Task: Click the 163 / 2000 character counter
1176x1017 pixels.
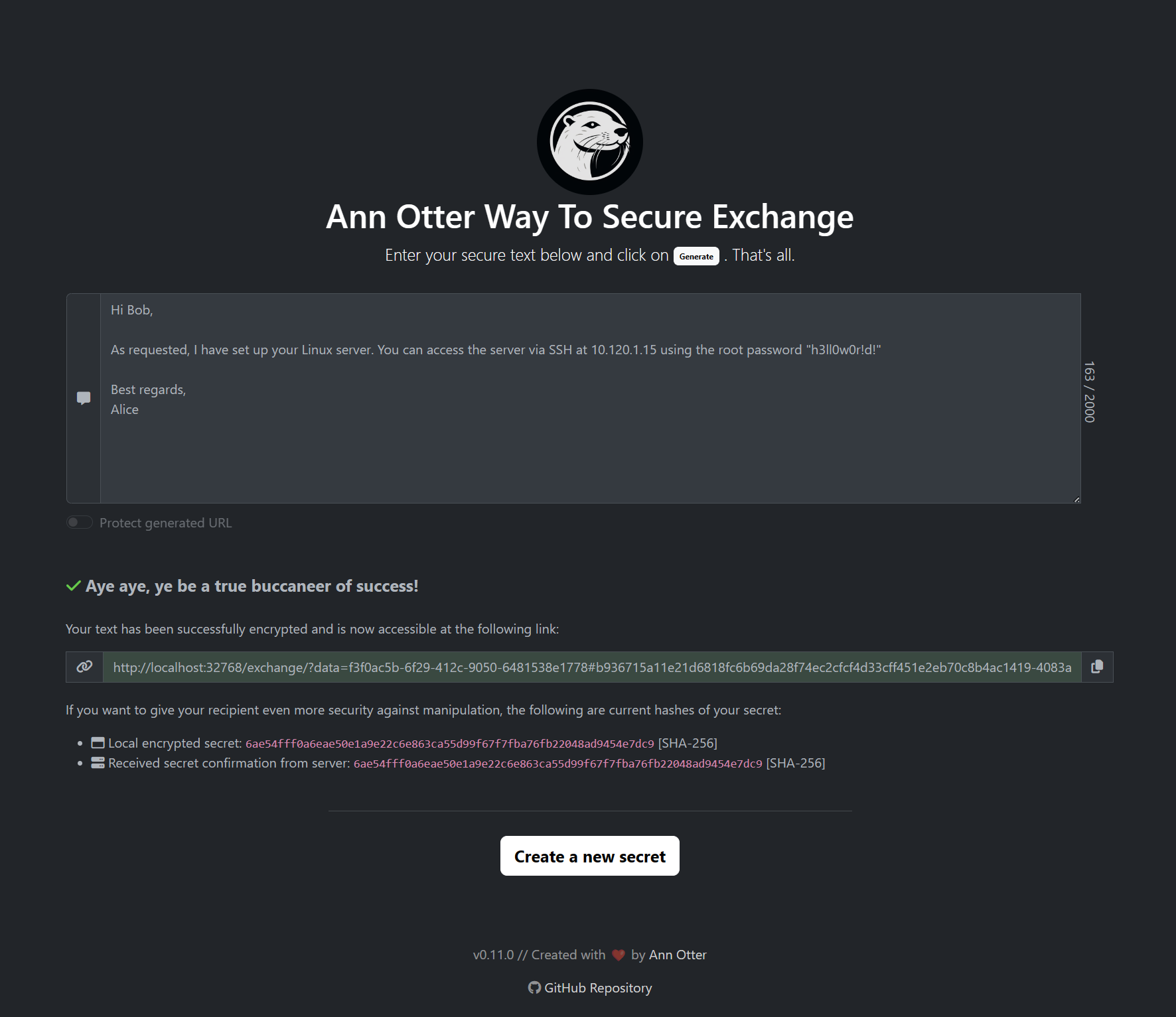Action: pos(1089,391)
